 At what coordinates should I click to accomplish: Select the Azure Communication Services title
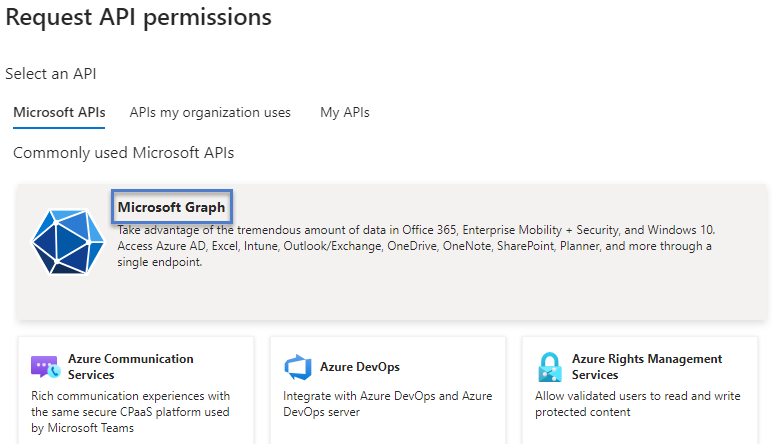pyautogui.click(x=130, y=366)
